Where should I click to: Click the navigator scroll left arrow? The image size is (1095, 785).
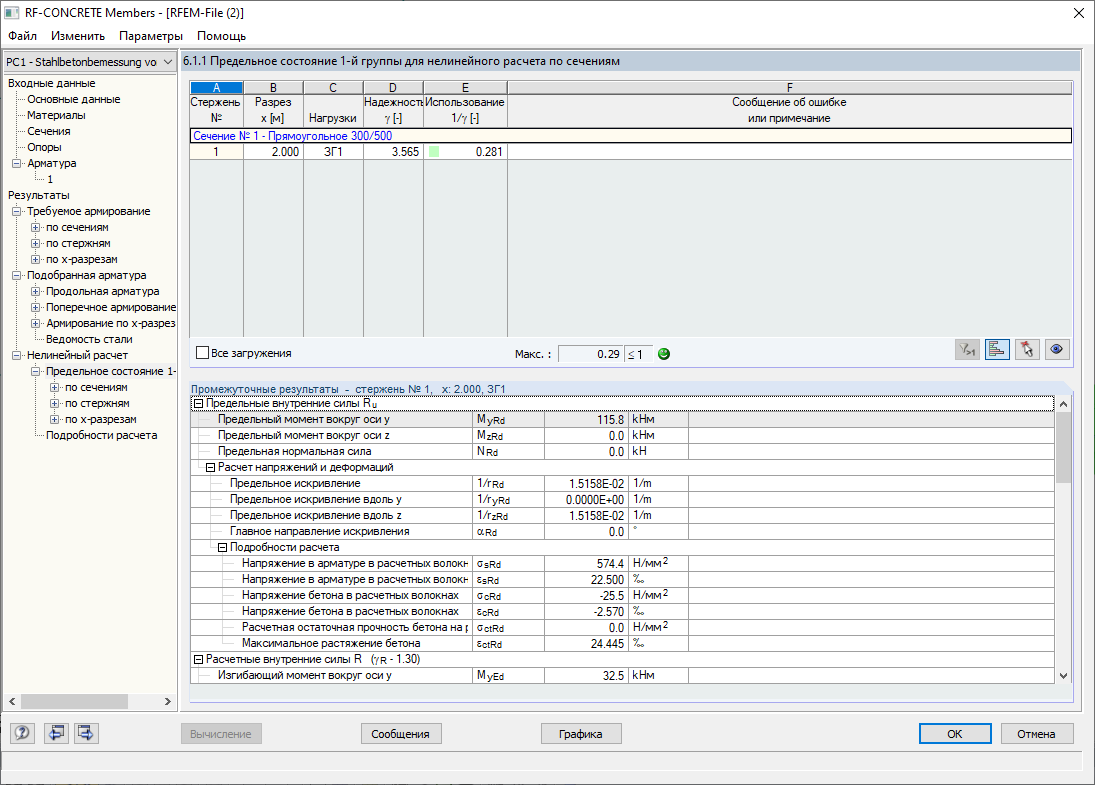(12, 701)
